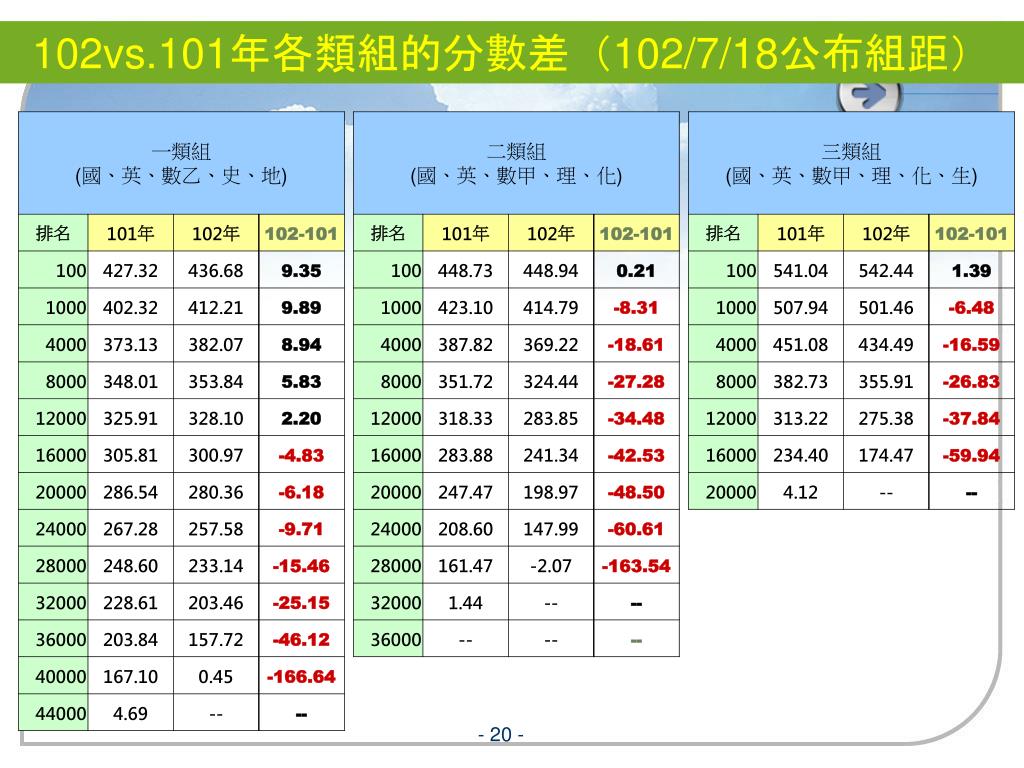This screenshot has height=768, width=1024.
Task: Select cell '4.12' in group three table
Action: pyautogui.click(x=801, y=492)
